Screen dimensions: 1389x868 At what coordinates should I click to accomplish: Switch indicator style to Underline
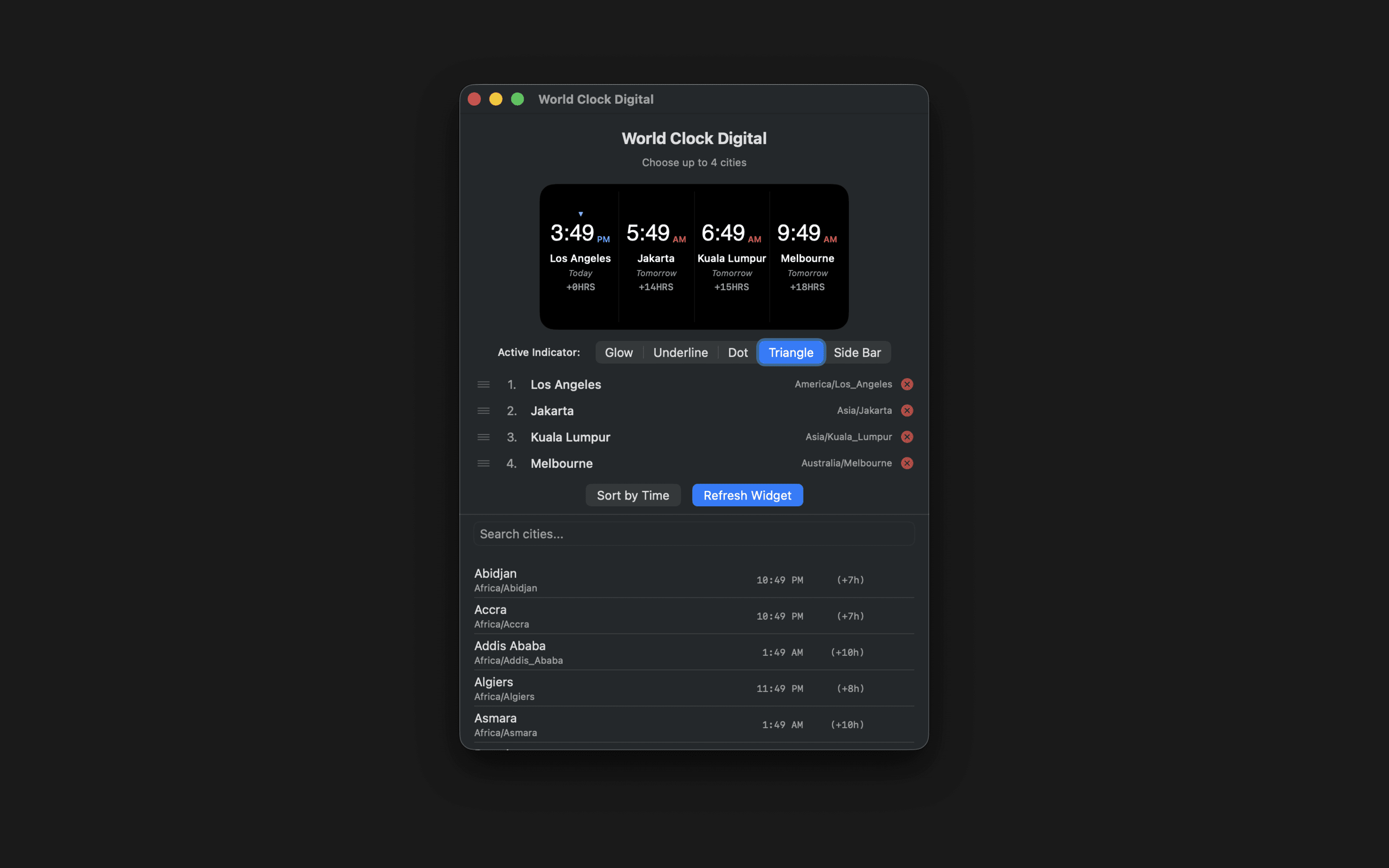(681, 352)
